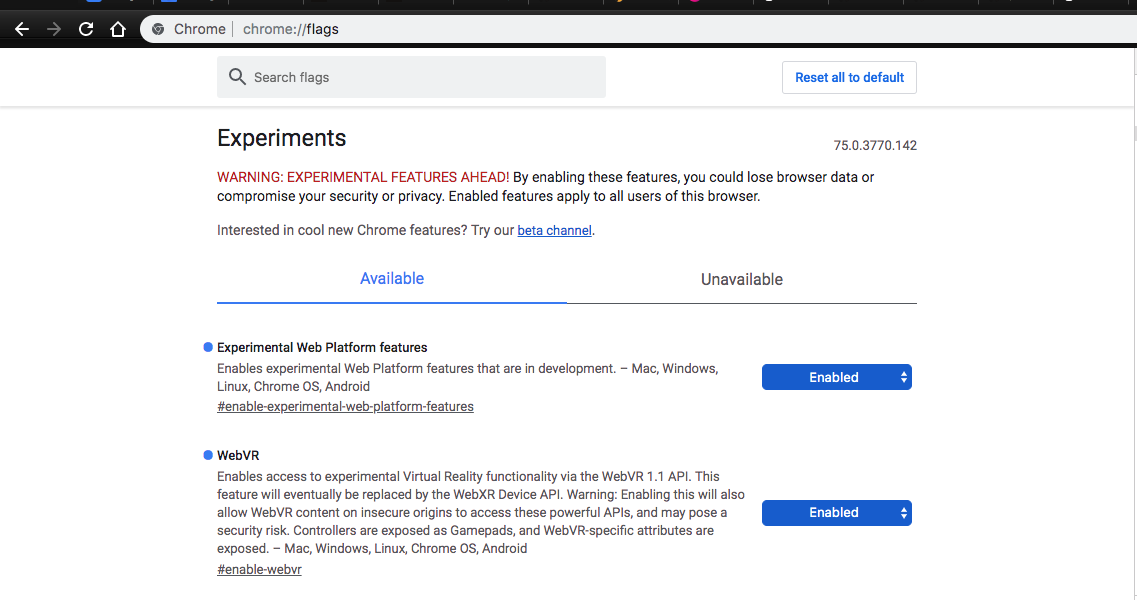Open the #enable-webvr anchor link
The width and height of the screenshot is (1137, 600).
(259, 570)
